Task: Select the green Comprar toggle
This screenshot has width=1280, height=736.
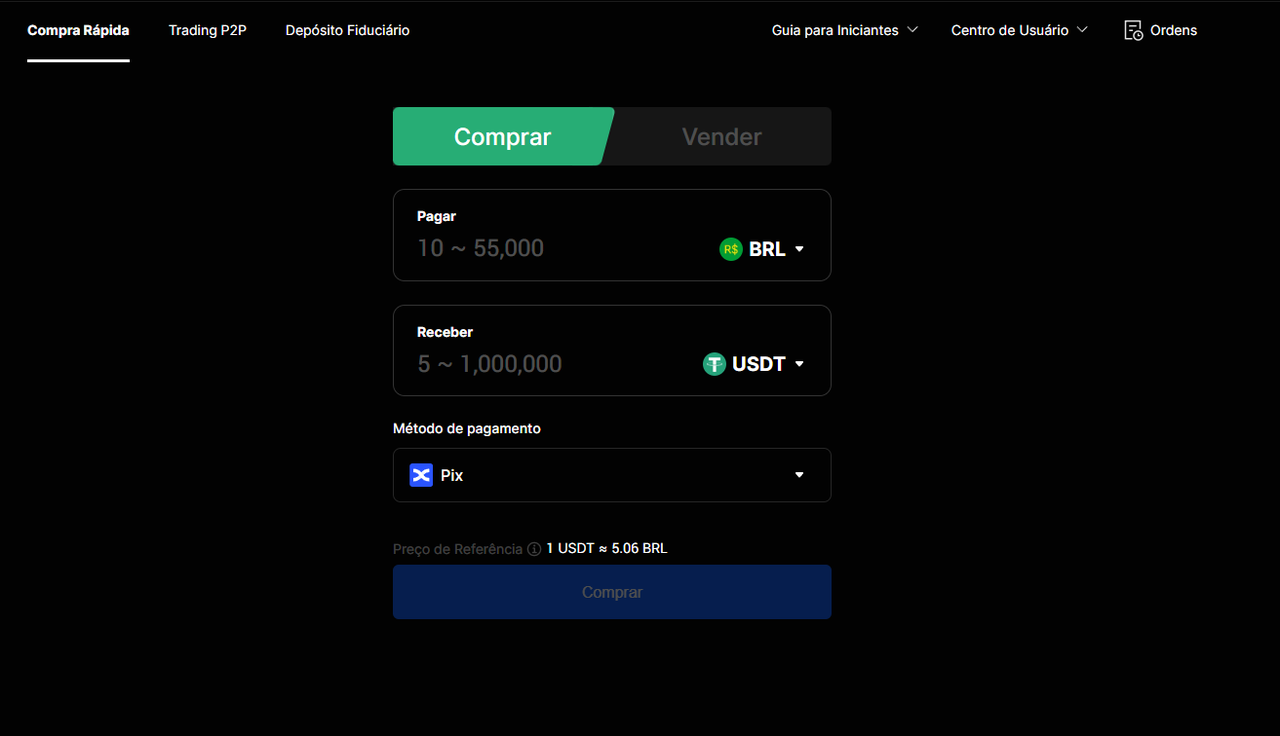Action: click(502, 137)
